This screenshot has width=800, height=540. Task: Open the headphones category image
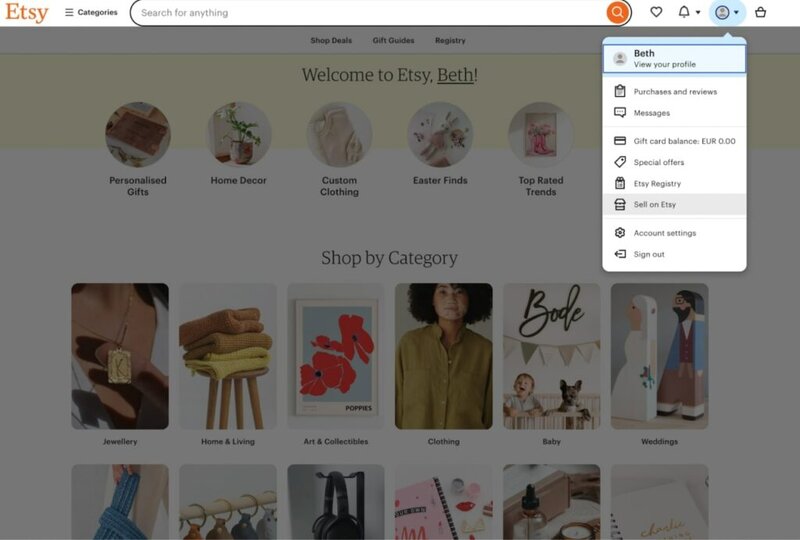[336, 502]
